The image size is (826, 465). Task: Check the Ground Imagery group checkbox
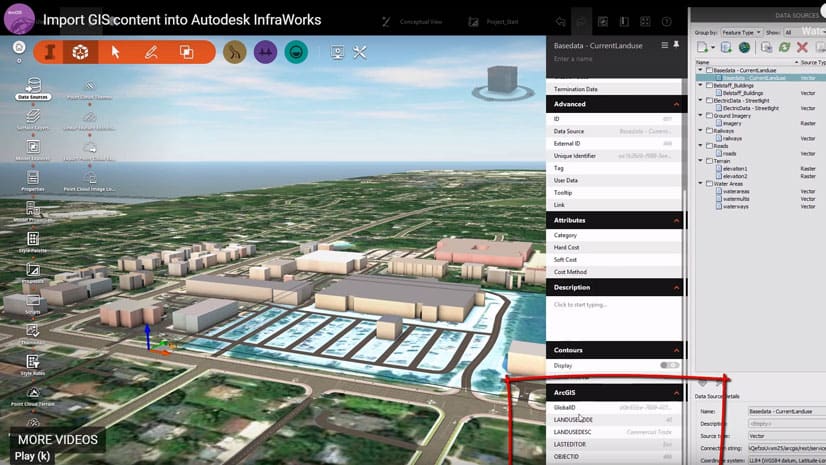pos(709,115)
